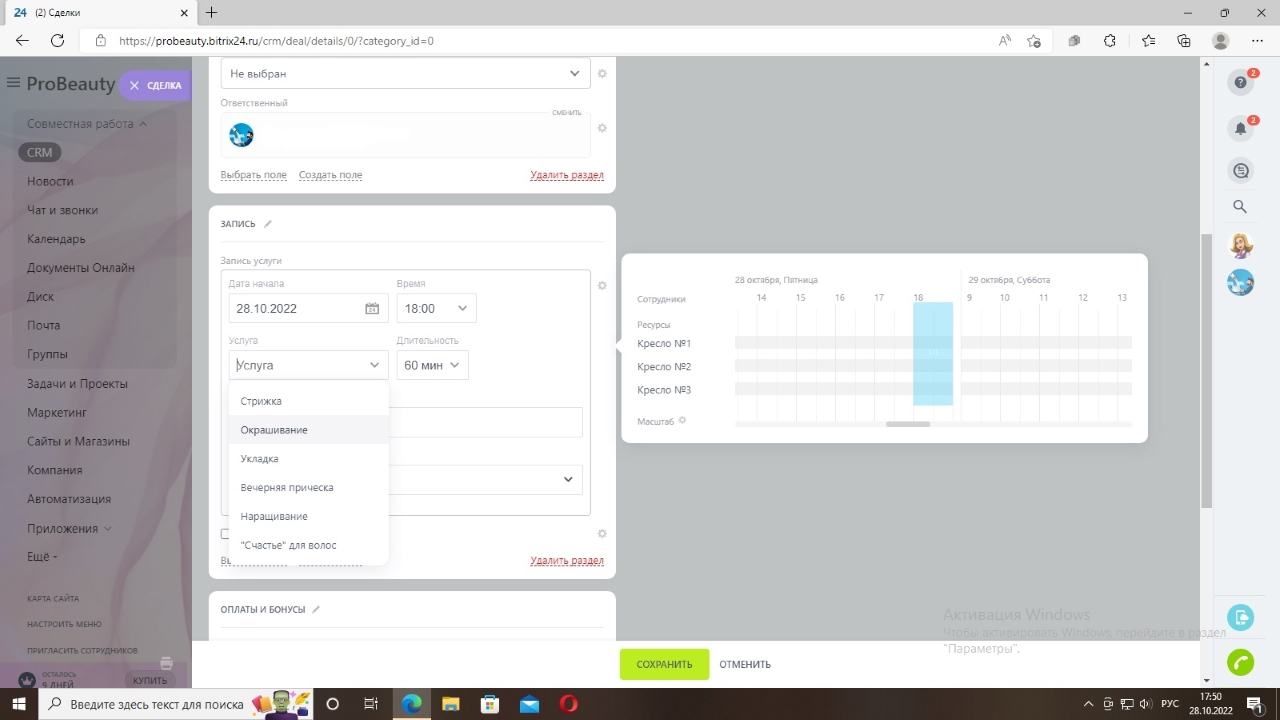Open the notifications bell in the right sidebar

click(x=1240, y=128)
